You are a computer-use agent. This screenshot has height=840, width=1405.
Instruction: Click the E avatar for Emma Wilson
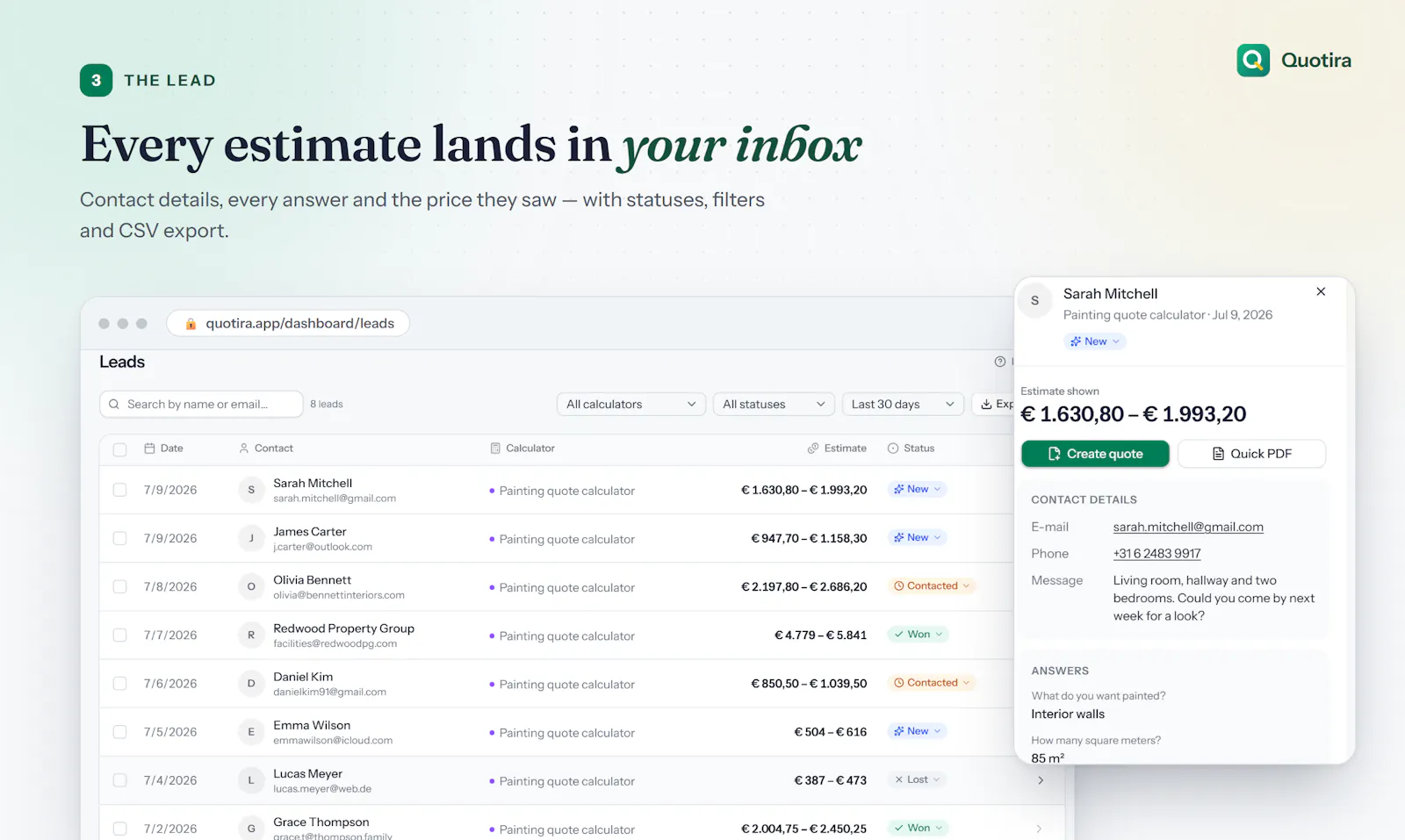point(251,731)
